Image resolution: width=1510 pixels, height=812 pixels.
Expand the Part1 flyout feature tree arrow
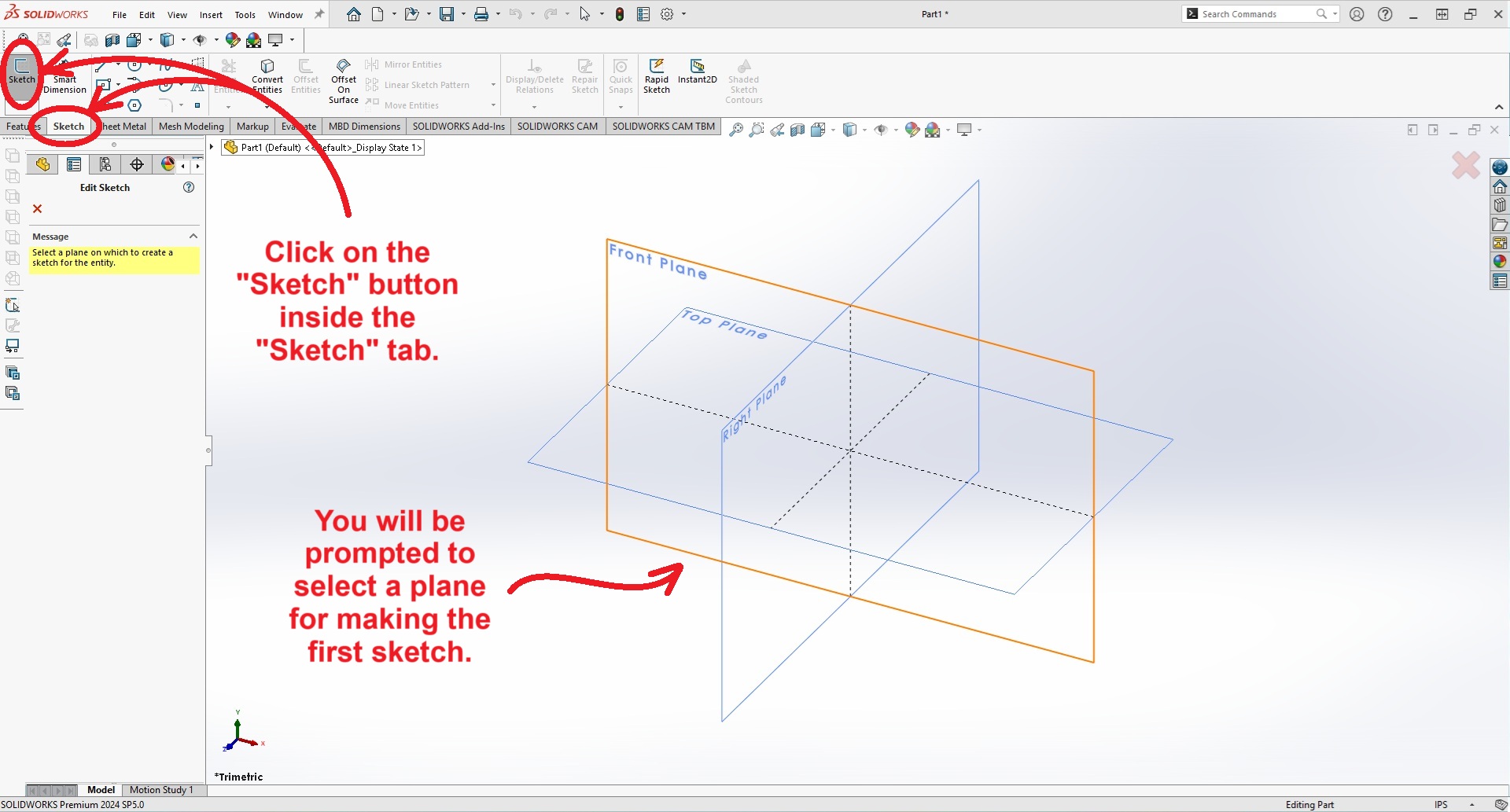click(212, 147)
